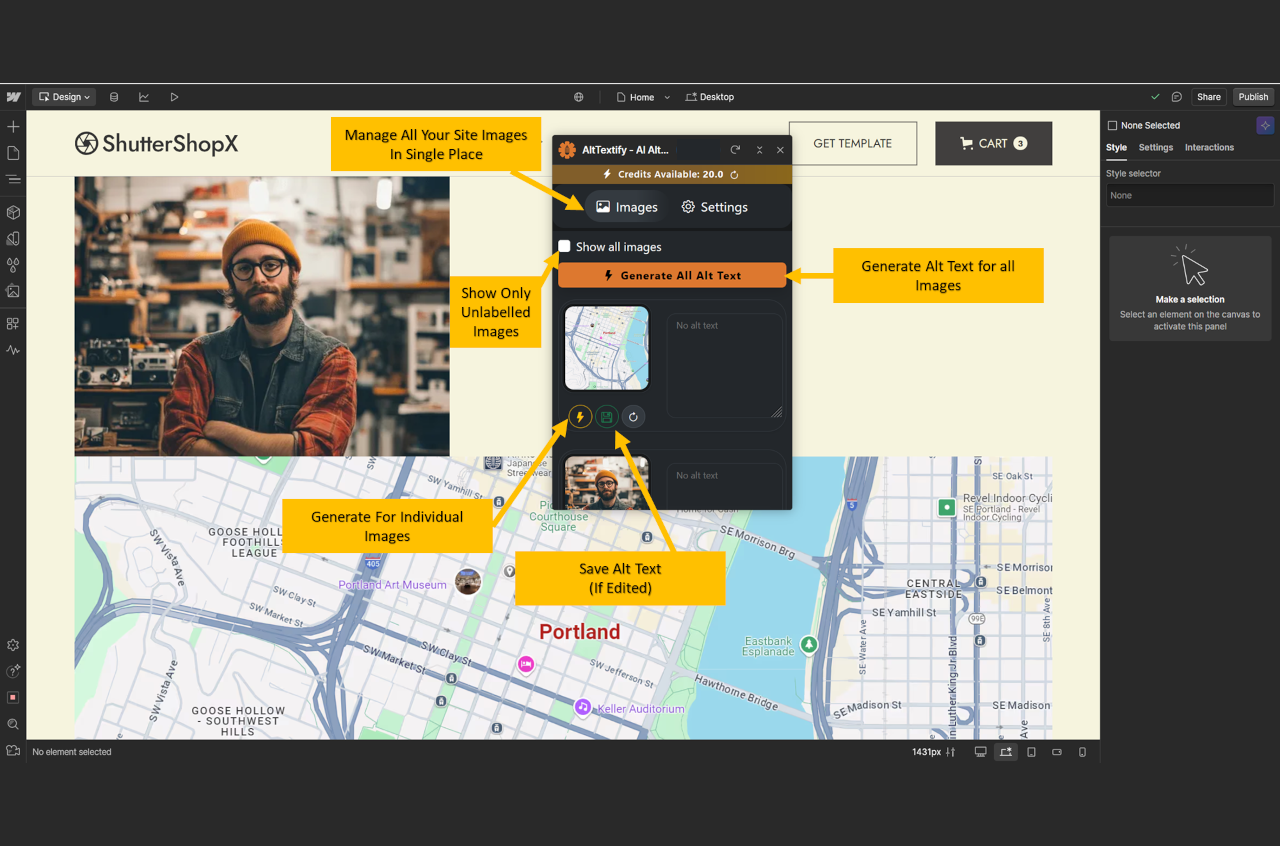The height and width of the screenshot is (846, 1280).
Task: Open the Add elements panel
Action: pos(13,127)
